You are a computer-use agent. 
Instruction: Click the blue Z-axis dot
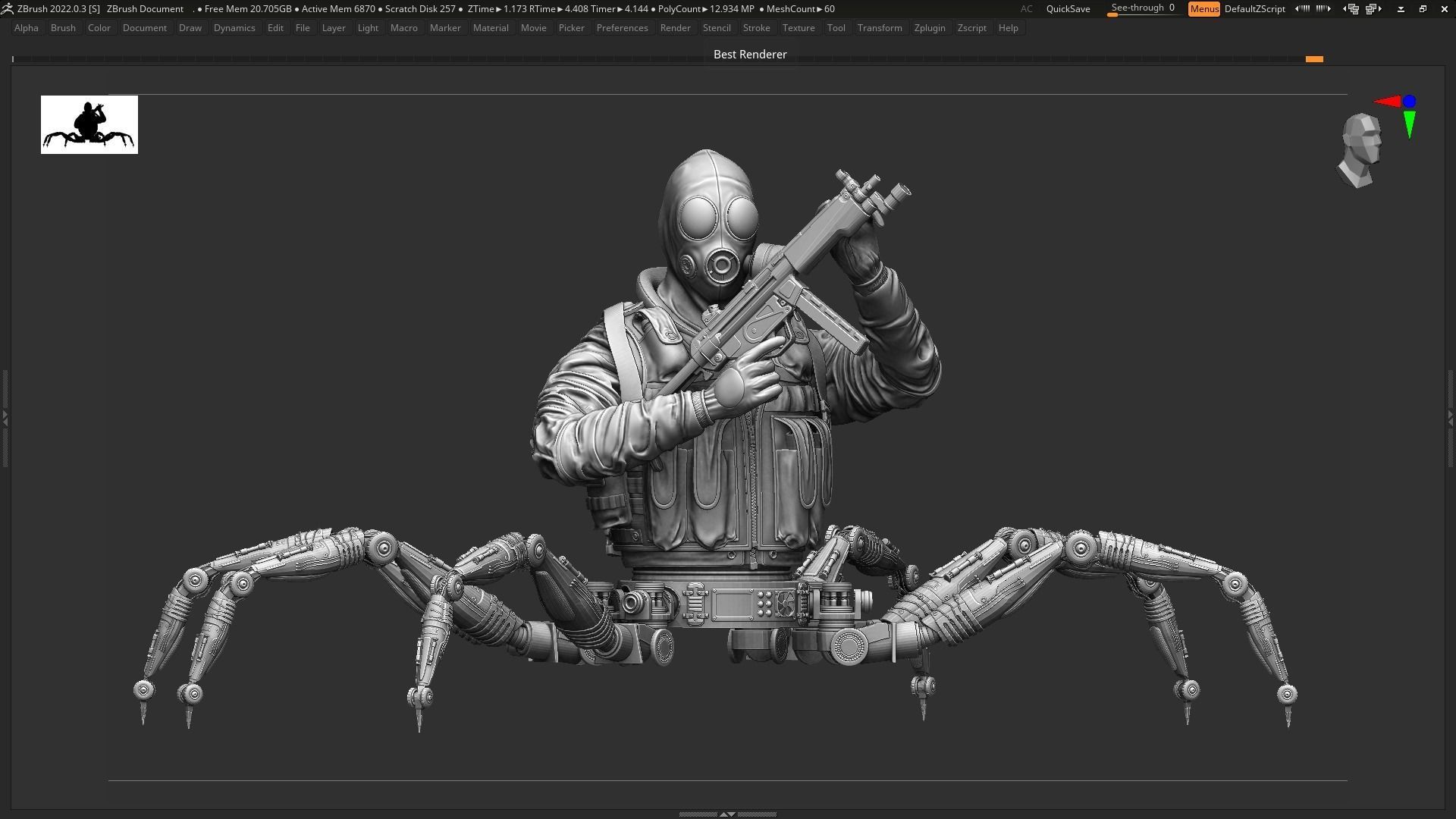tap(1410, 101)
